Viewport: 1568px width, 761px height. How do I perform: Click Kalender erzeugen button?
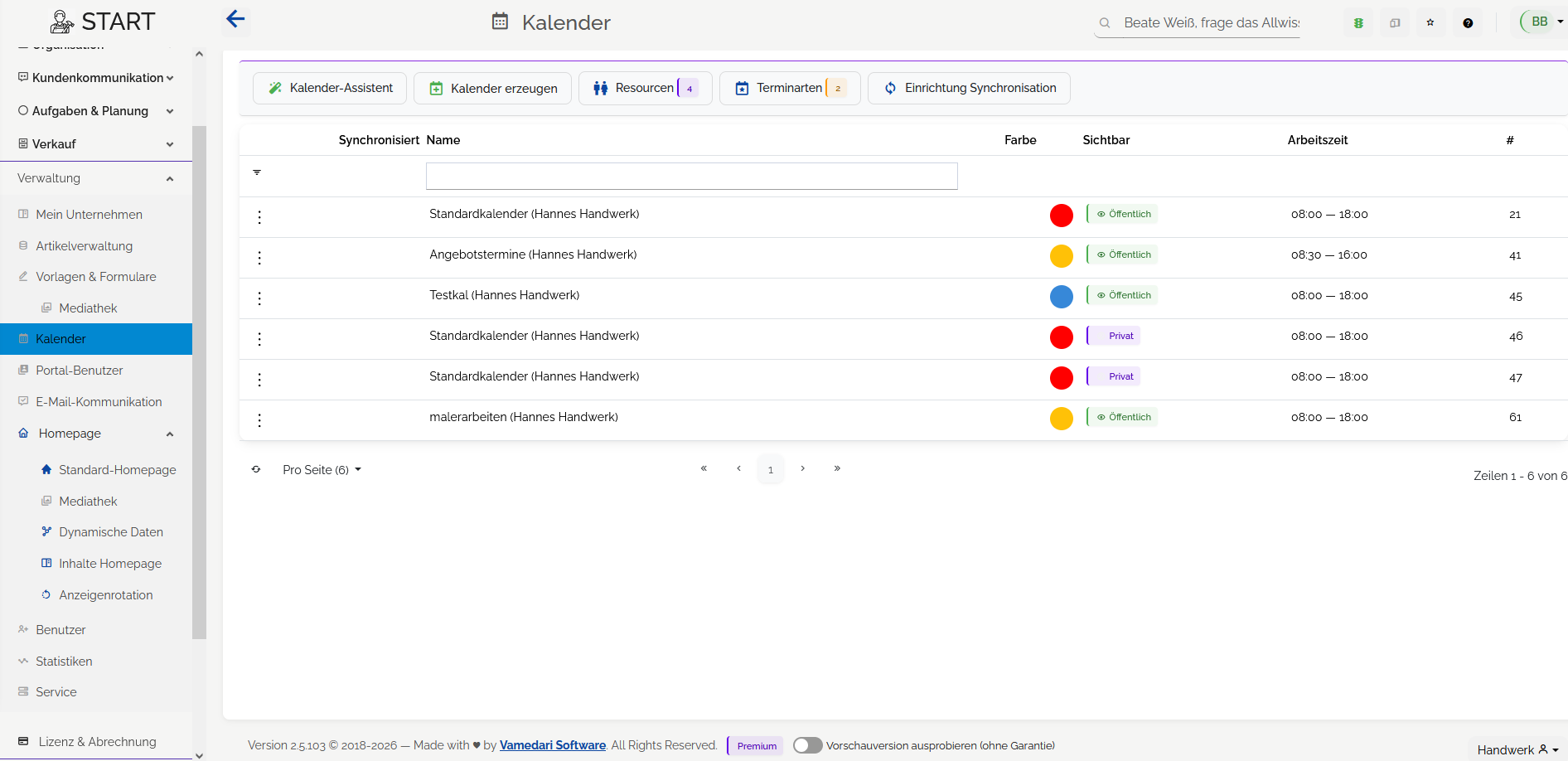click(493, 88)
